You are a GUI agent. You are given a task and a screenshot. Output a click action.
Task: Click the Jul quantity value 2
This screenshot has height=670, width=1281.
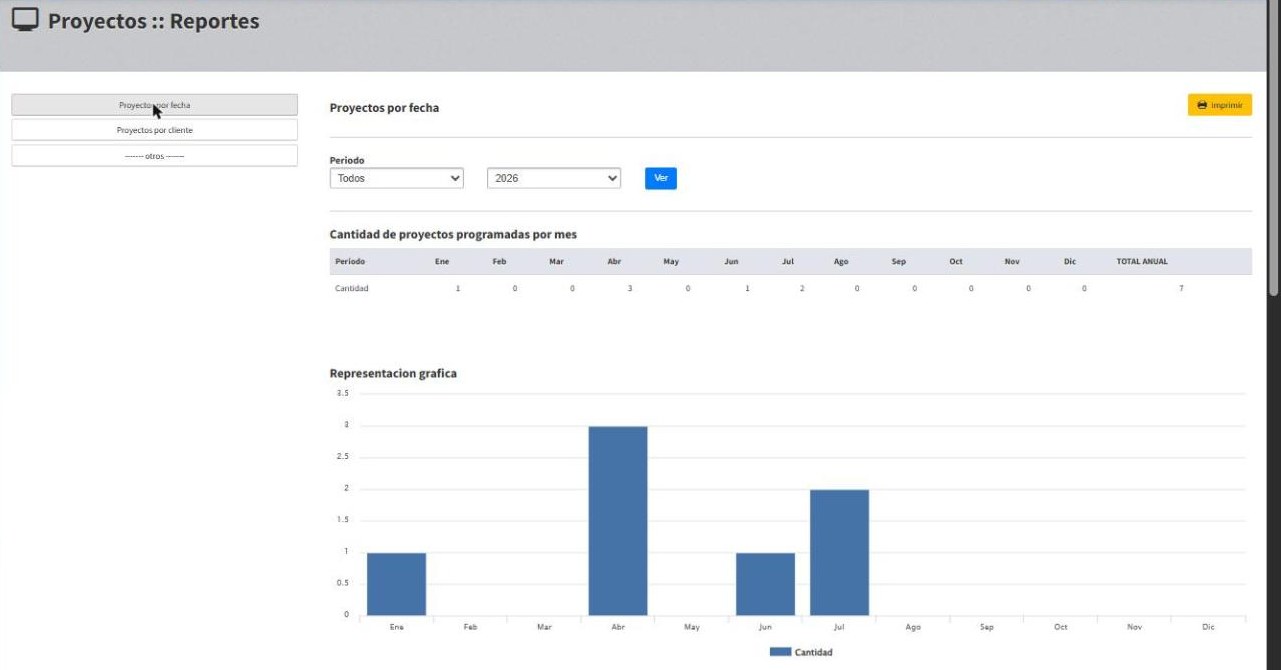[x=802, y=288]
